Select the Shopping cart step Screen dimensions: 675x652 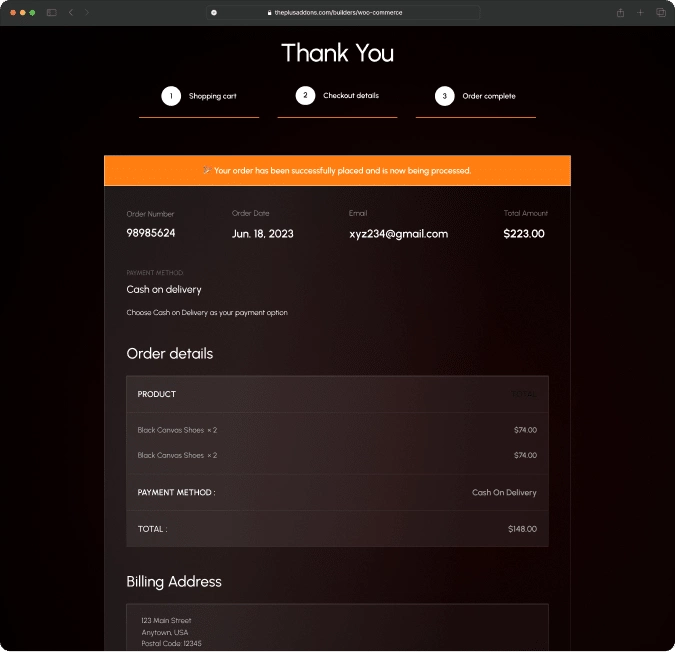click(212, 96)
